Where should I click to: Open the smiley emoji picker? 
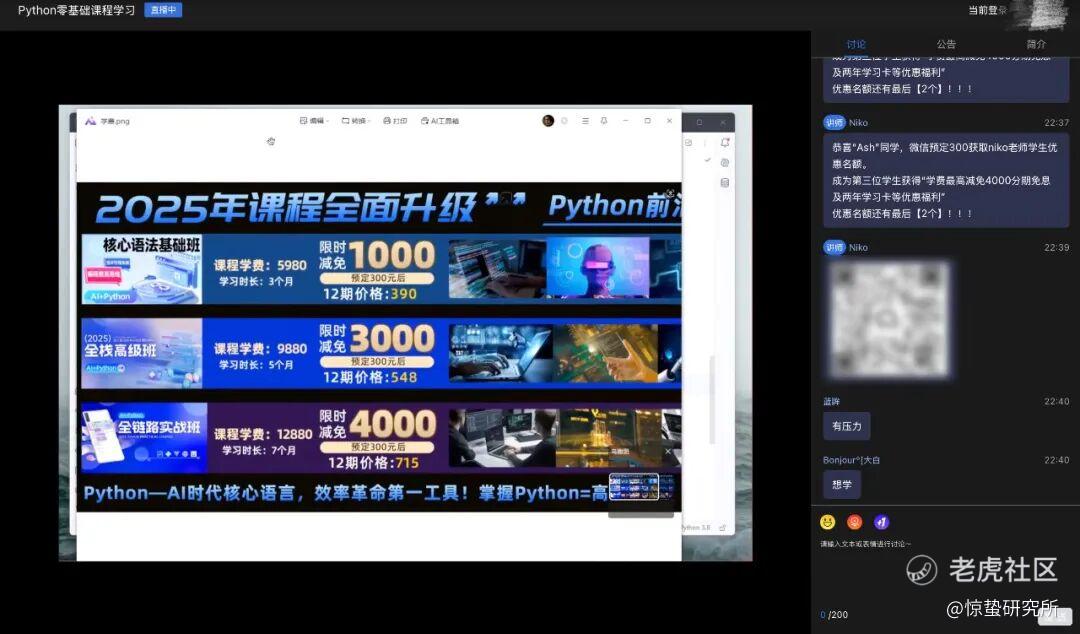(x=827, y=522)
